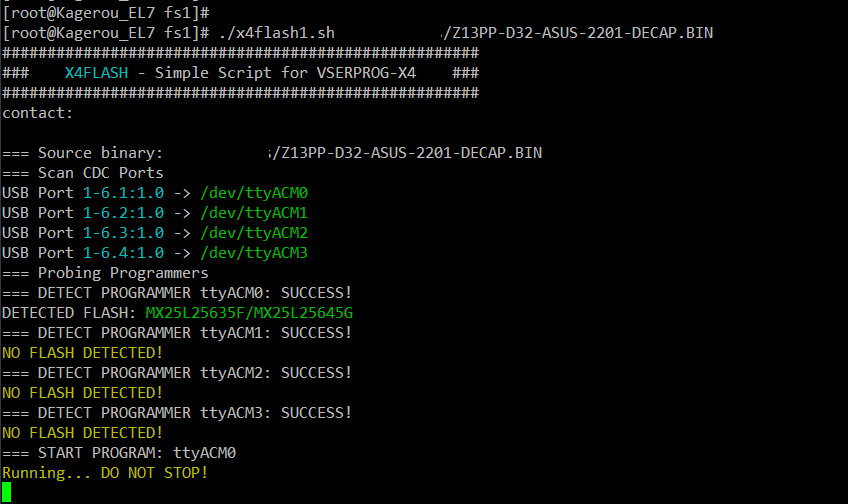Screen dimensions: 848x504
Task: Click the MX25L25635F/MX25L25645G flash name
Action: click(x=249, y=313)
